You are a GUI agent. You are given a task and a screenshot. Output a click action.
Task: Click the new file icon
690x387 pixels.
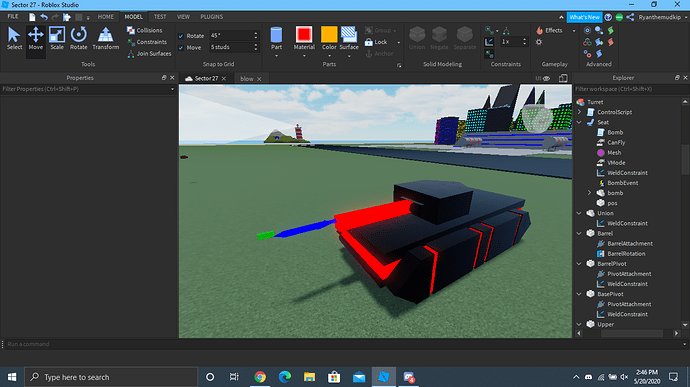click(32, 17)
